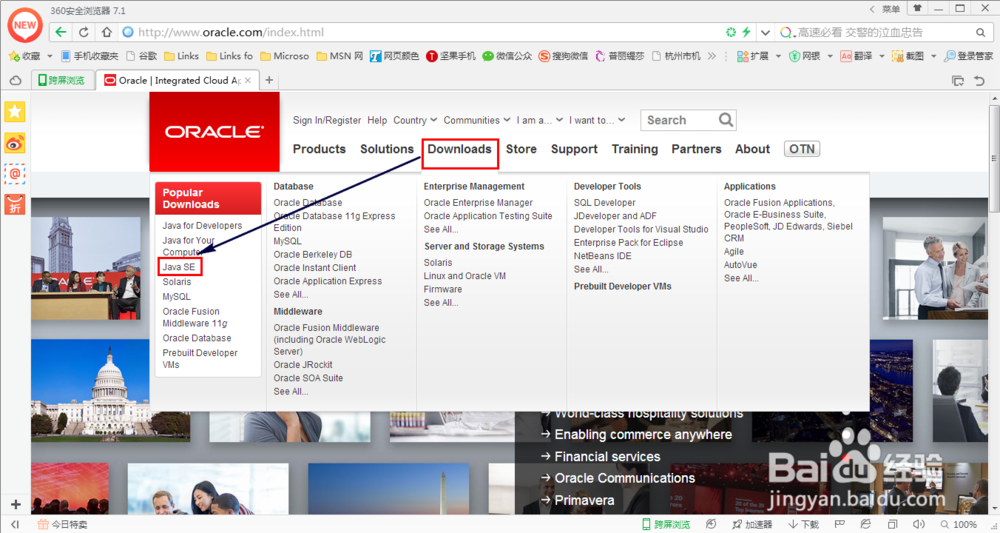Viewport: 1000px width, 533px height.
Task: Expand the bookmarks bar overflow chevron
Action: click(712, 56)
